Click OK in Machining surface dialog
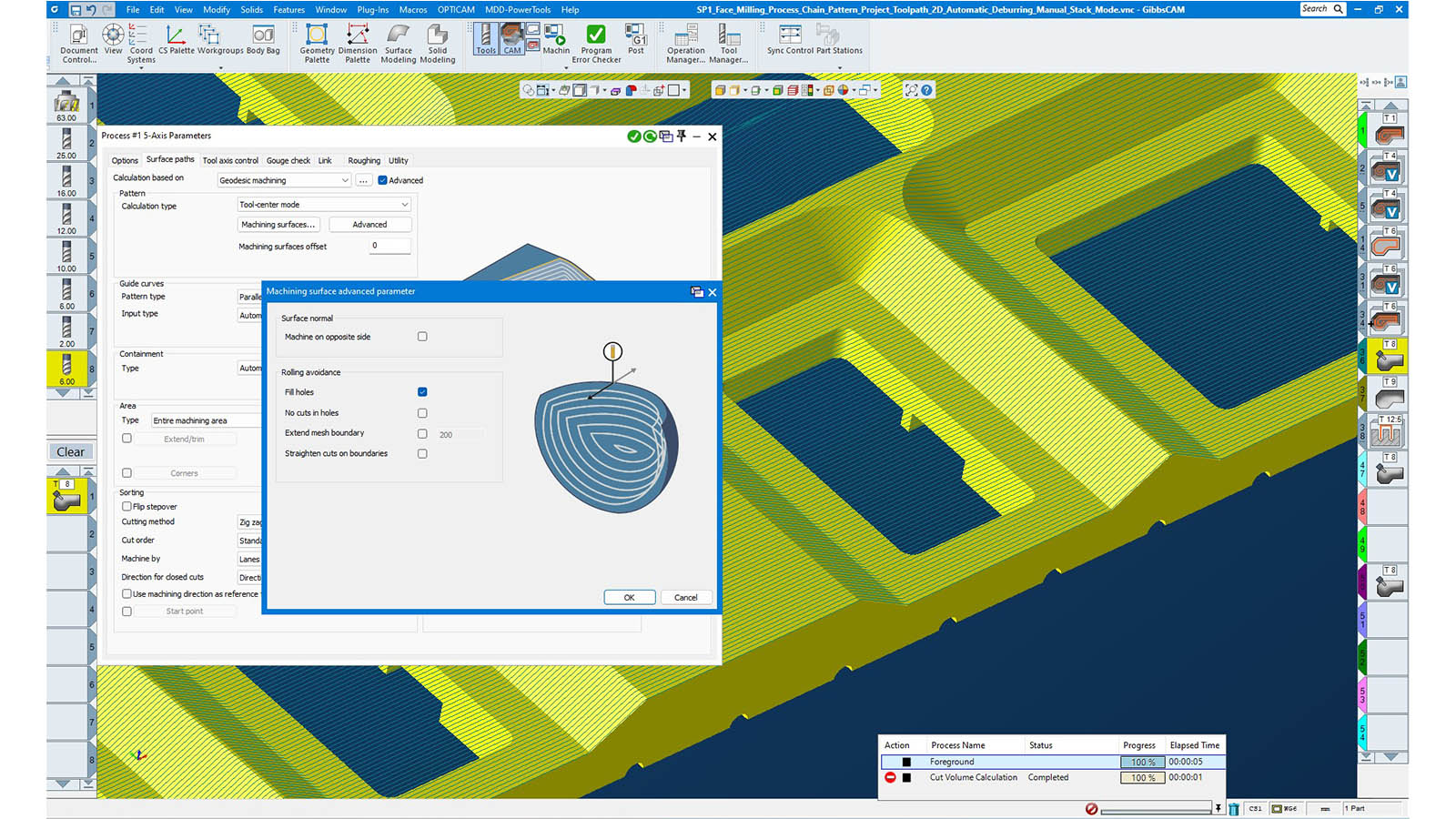Screen dimensions: 1456x819 (x=629, y=597)
